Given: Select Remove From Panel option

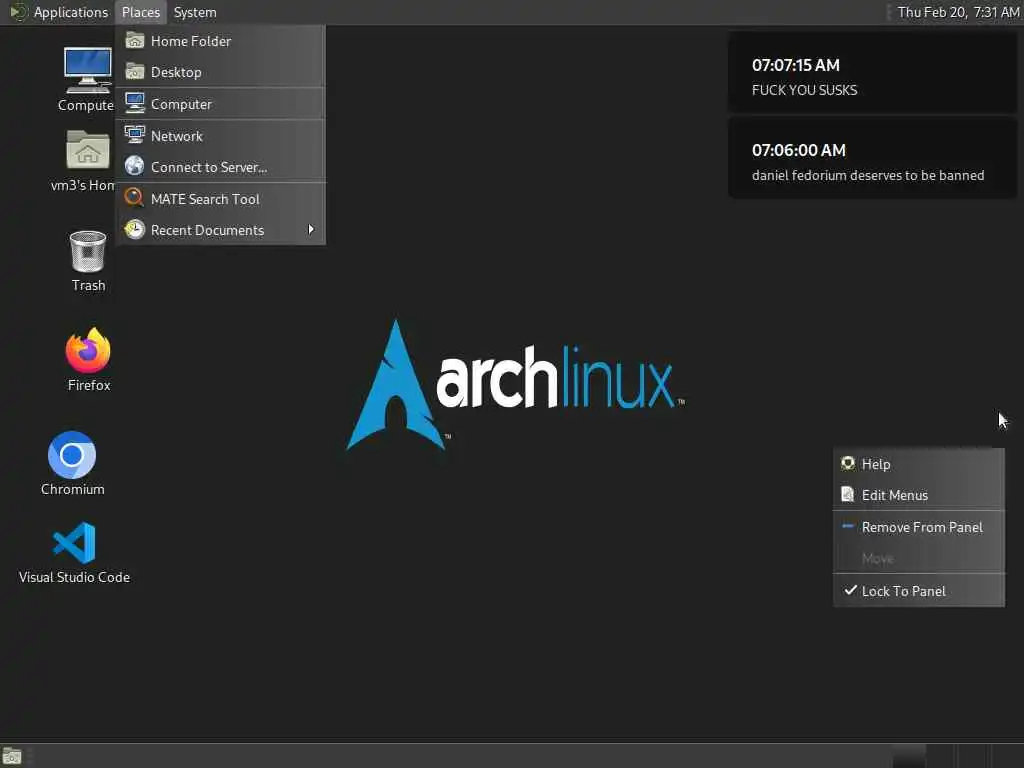Looking at the screenshot, I should point(919,527).
